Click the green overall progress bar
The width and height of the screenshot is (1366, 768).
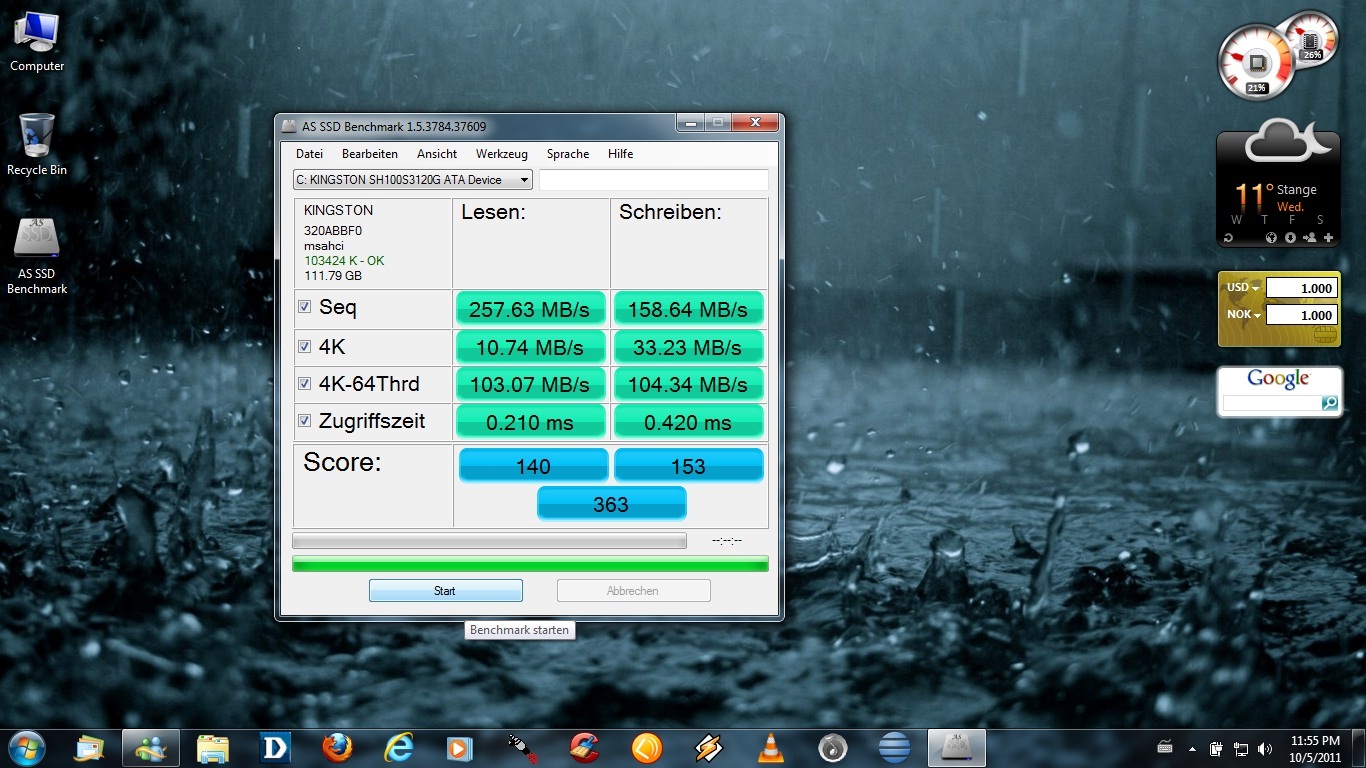pos(530,564)
